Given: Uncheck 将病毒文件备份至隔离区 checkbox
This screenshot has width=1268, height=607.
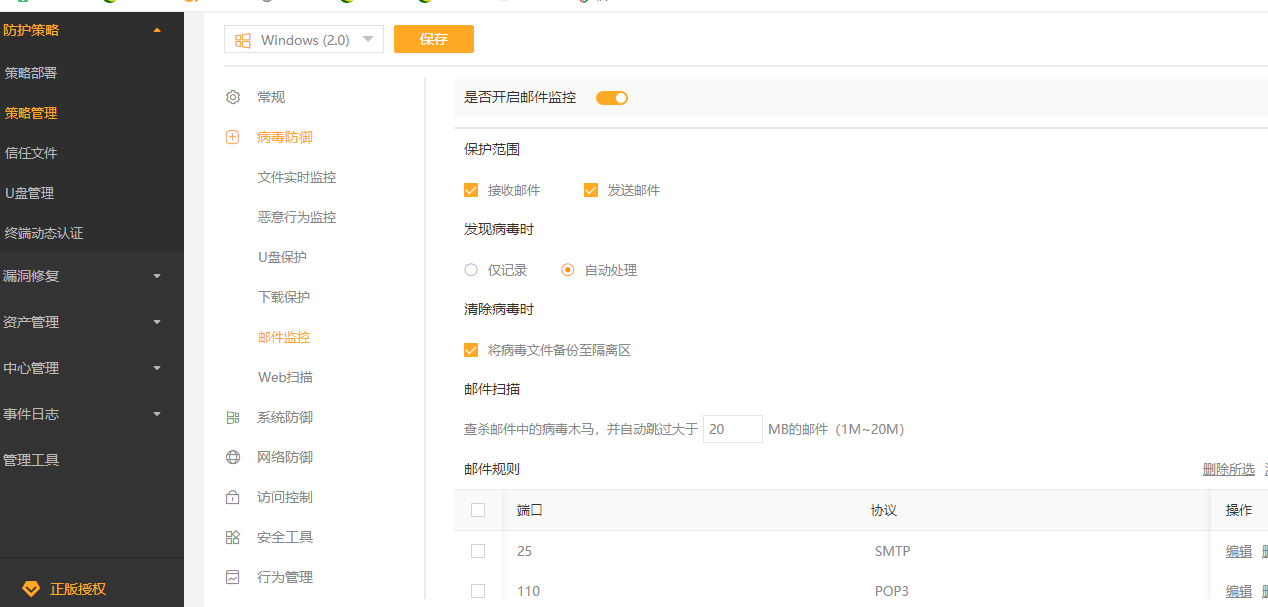Looking at the screenshot, I should (x=471, y=350).
